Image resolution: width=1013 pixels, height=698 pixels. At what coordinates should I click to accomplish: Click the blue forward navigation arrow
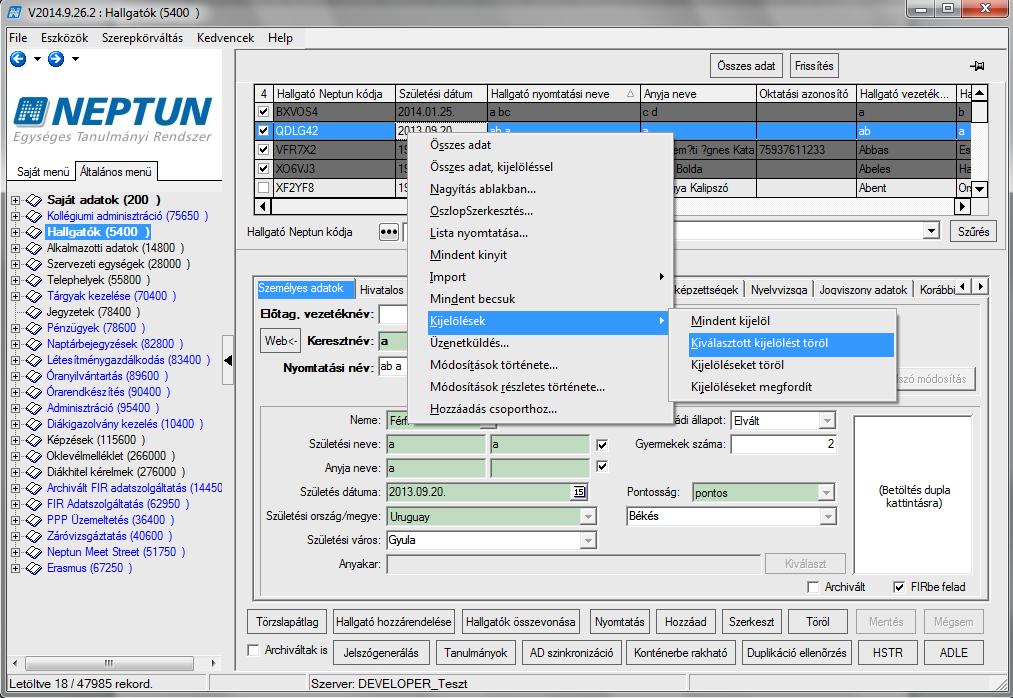56,59
